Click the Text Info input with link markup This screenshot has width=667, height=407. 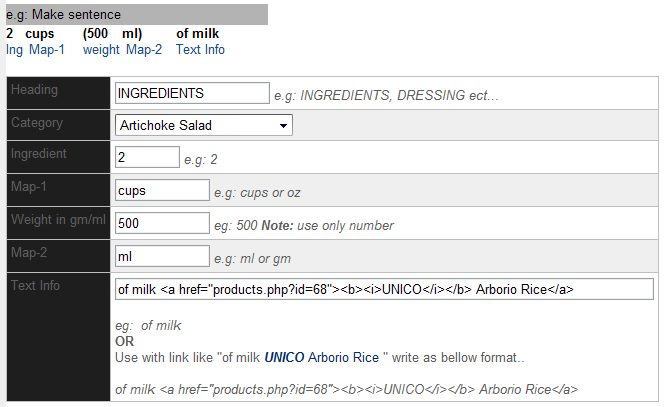pos(384,290)
